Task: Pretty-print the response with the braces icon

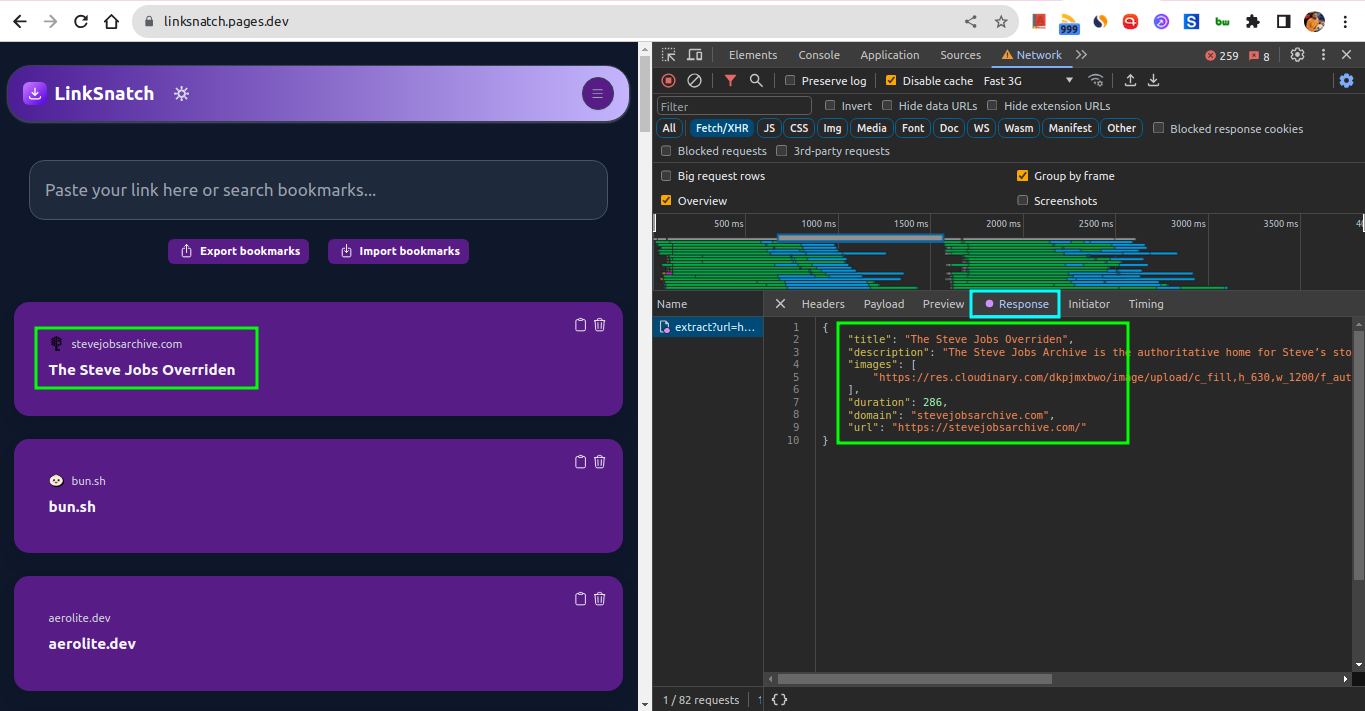Action: [780, 700]
